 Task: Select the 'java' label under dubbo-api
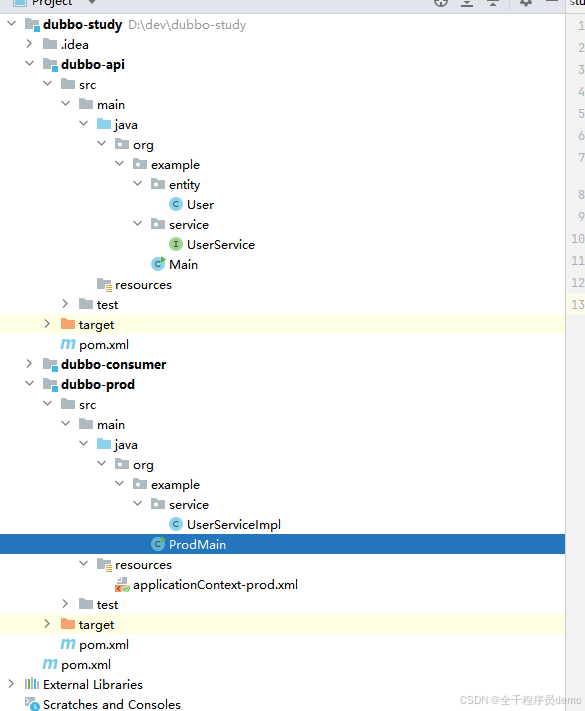126,125
